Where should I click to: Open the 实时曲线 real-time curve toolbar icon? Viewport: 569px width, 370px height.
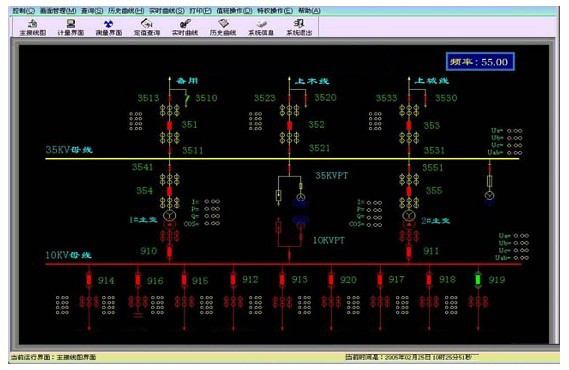(185, 28)
